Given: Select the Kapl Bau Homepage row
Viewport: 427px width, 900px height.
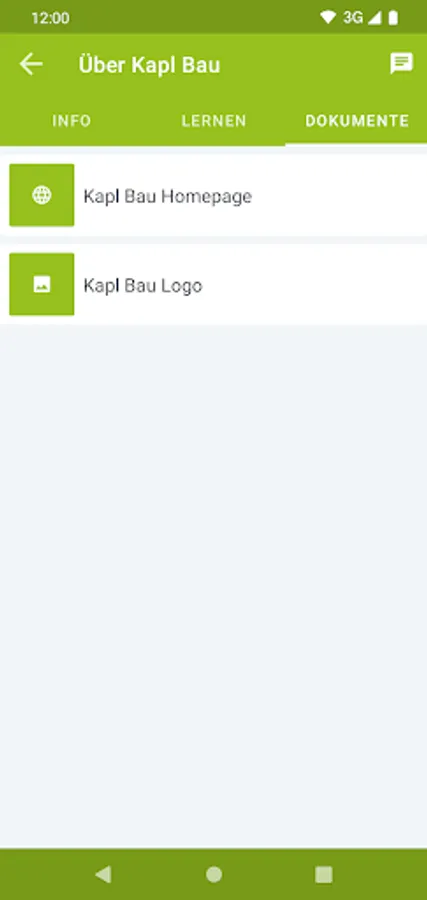Looking at the screenshot, I should click(x=214, y=195).
